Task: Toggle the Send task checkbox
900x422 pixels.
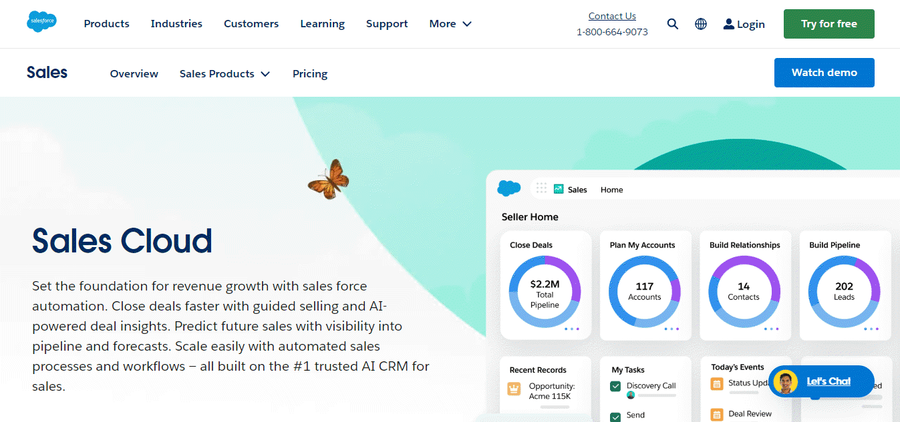Action: tap(615, 417)
